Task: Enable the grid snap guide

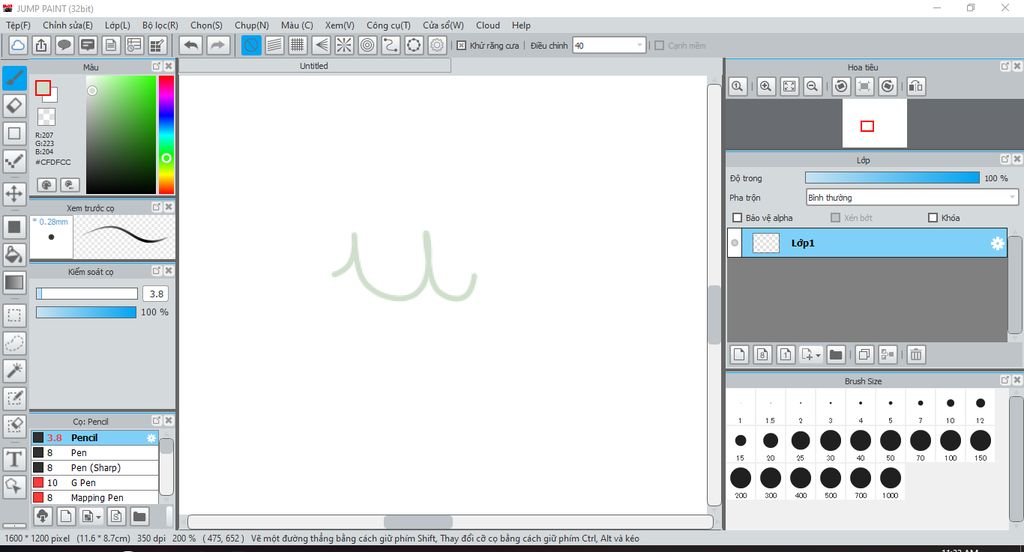Action: [298, 45]
